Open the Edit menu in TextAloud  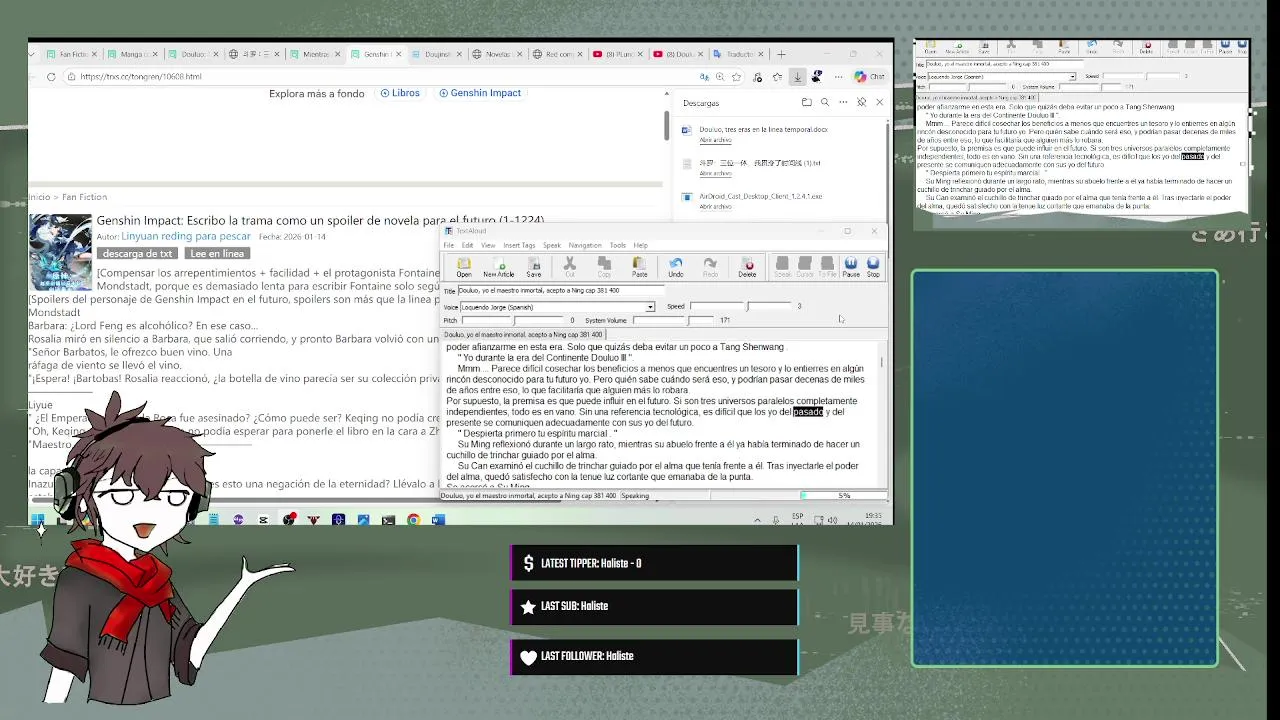pyautogui.click(x=467, y=245)
